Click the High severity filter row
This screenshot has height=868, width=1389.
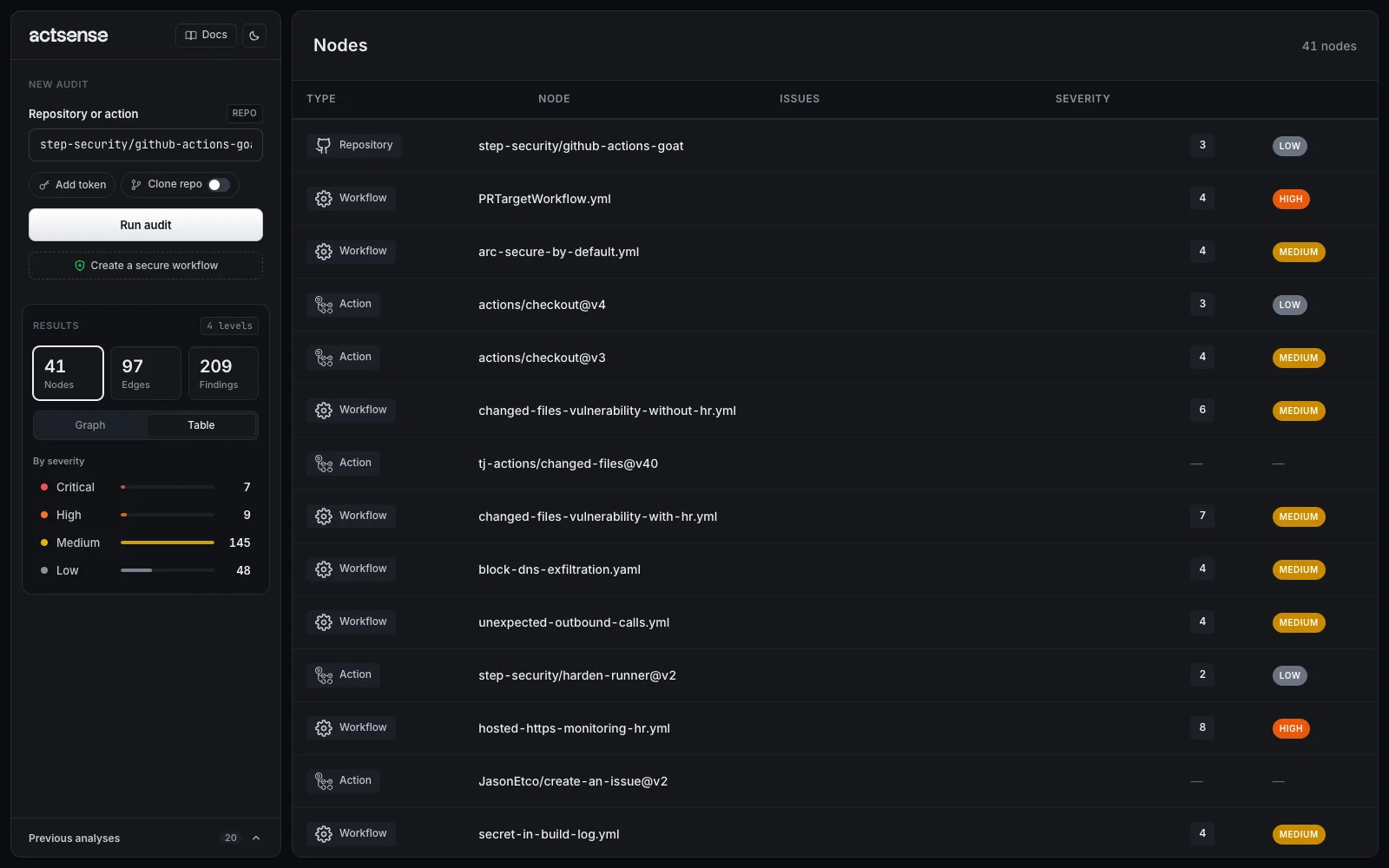tap(146, 515)
